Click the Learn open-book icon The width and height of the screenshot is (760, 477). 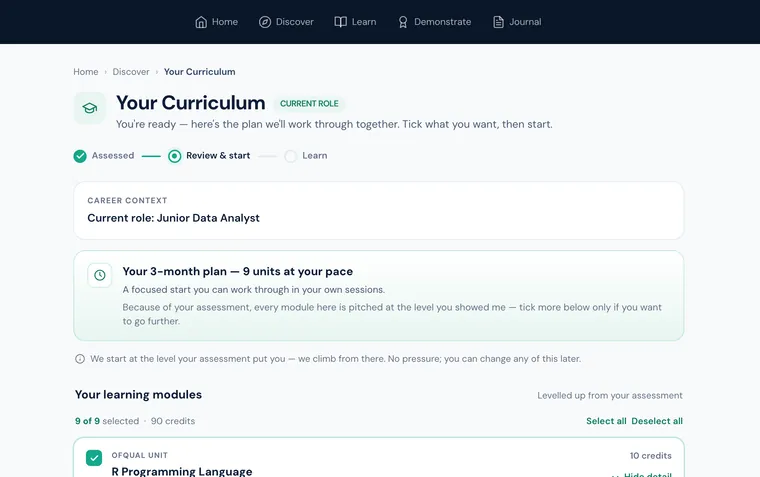pyautogui.click(x=340, y=22)
